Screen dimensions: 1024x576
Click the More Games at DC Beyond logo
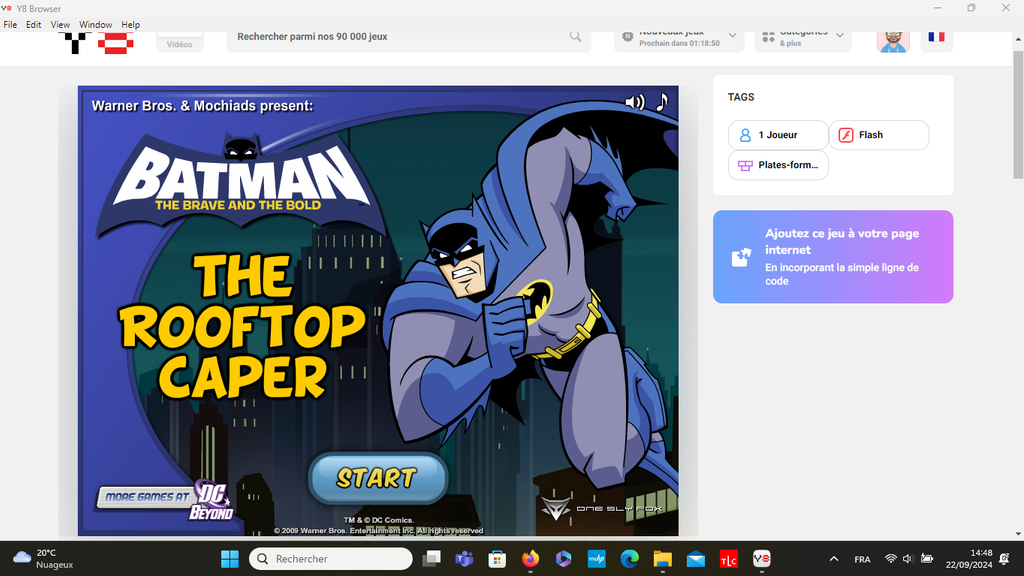(x=165, y=499)
